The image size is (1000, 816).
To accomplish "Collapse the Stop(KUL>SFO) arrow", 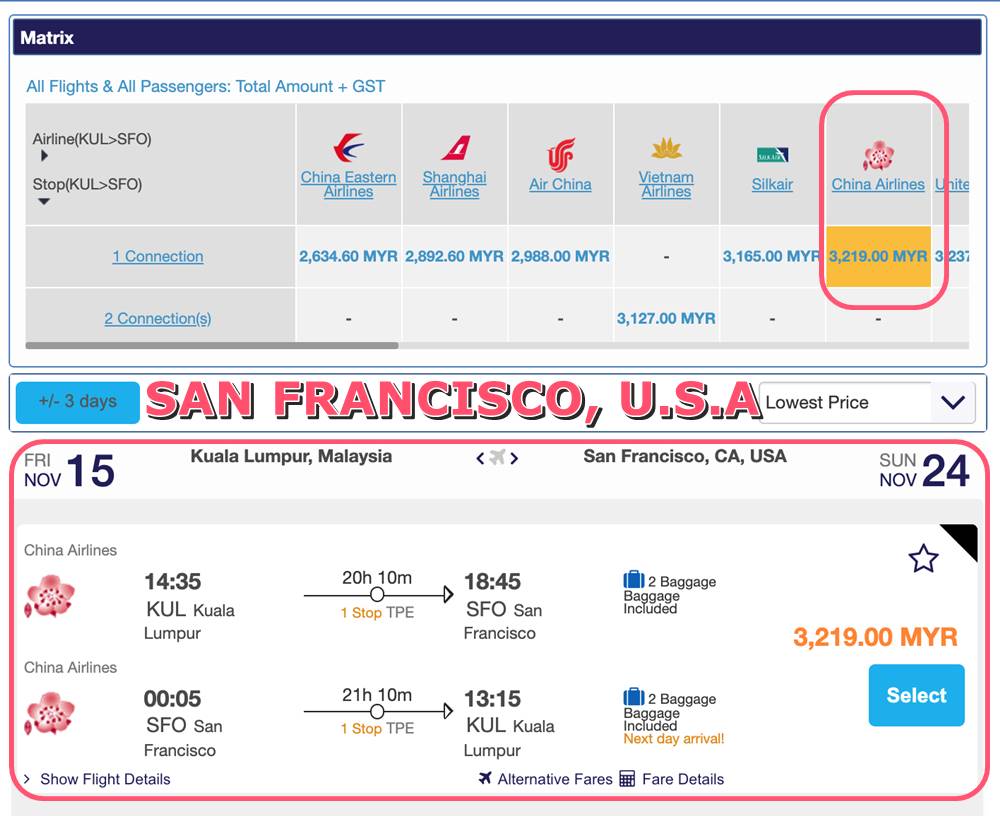I will (x=44, y=202).
